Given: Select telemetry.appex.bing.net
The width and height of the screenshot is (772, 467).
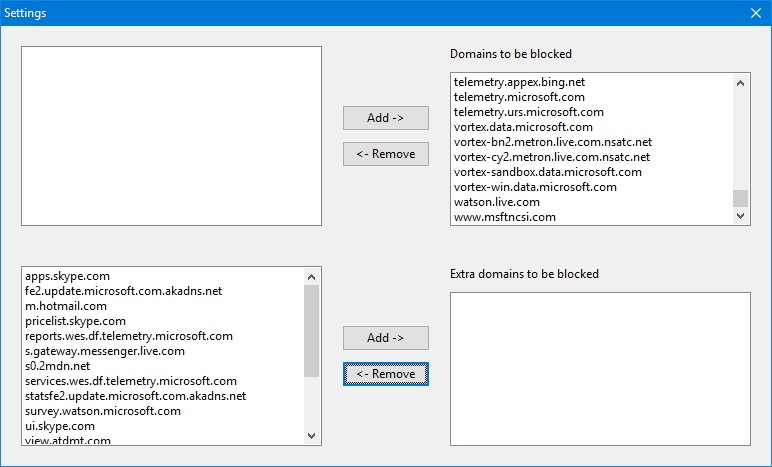Looking at the screenshot, I should pyautogui.click(x=519, y=82).
